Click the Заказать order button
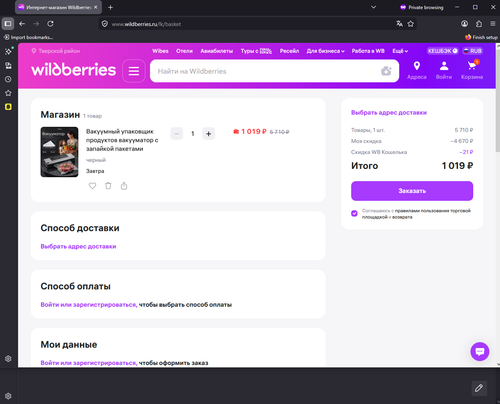The image size is (500, 404). 412,191
